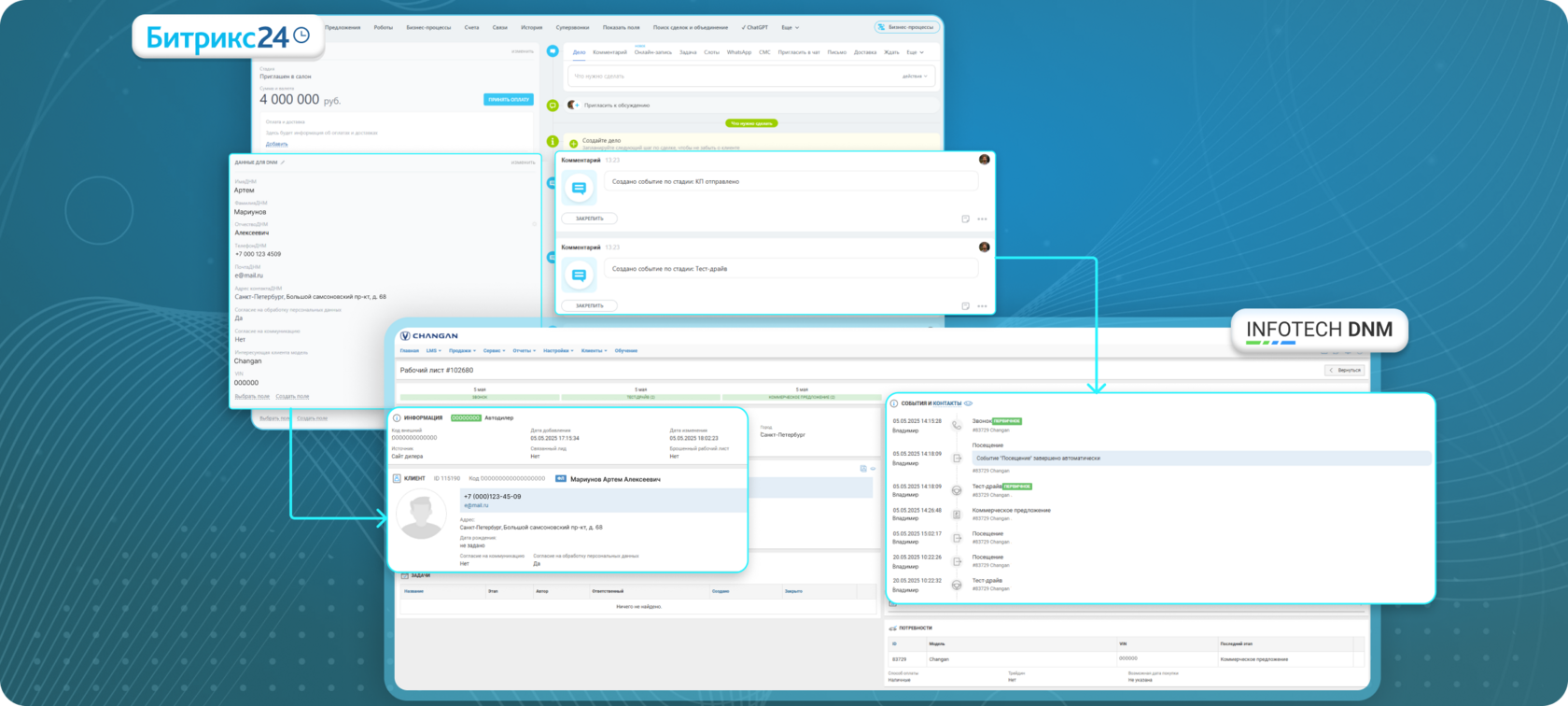
Task: Click the Создано column header in Задачи table
Action: coord(721,591)
